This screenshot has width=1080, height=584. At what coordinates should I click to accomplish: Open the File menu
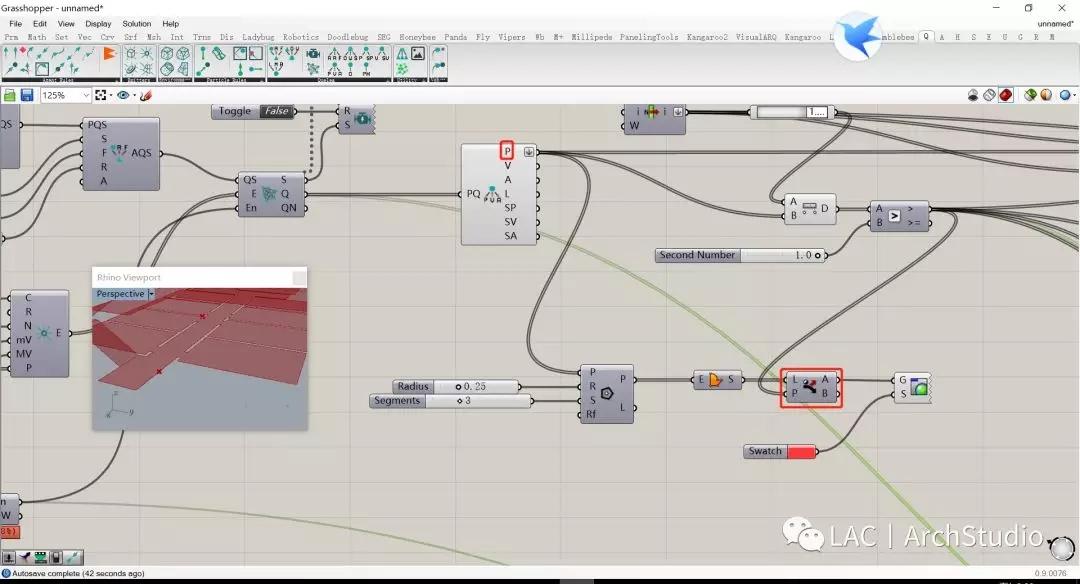[15, 23]
